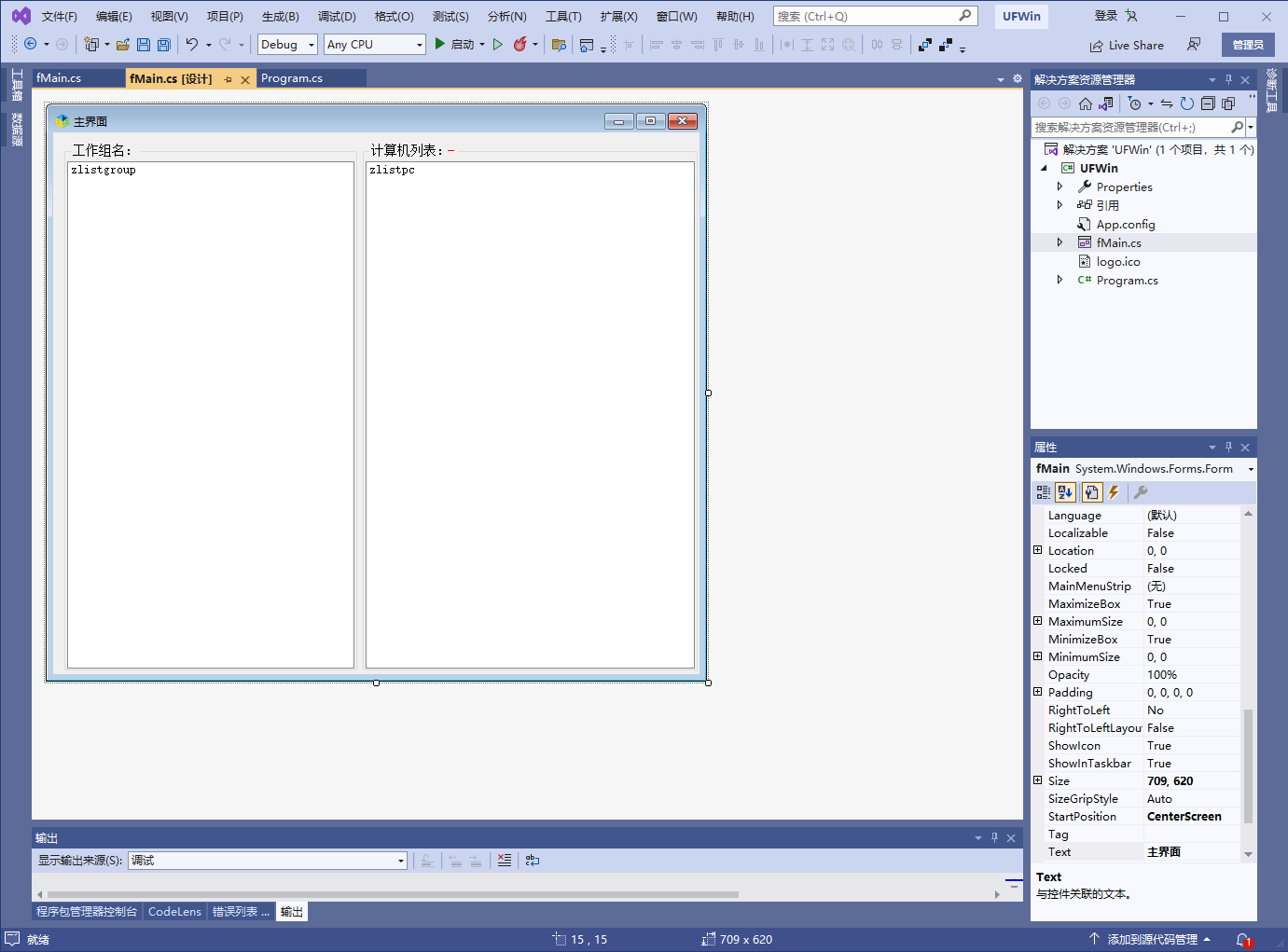Collapse all items in Solution Explorer
Viewport: 1288px width, 952px height.
click(x=1208, y=103)
